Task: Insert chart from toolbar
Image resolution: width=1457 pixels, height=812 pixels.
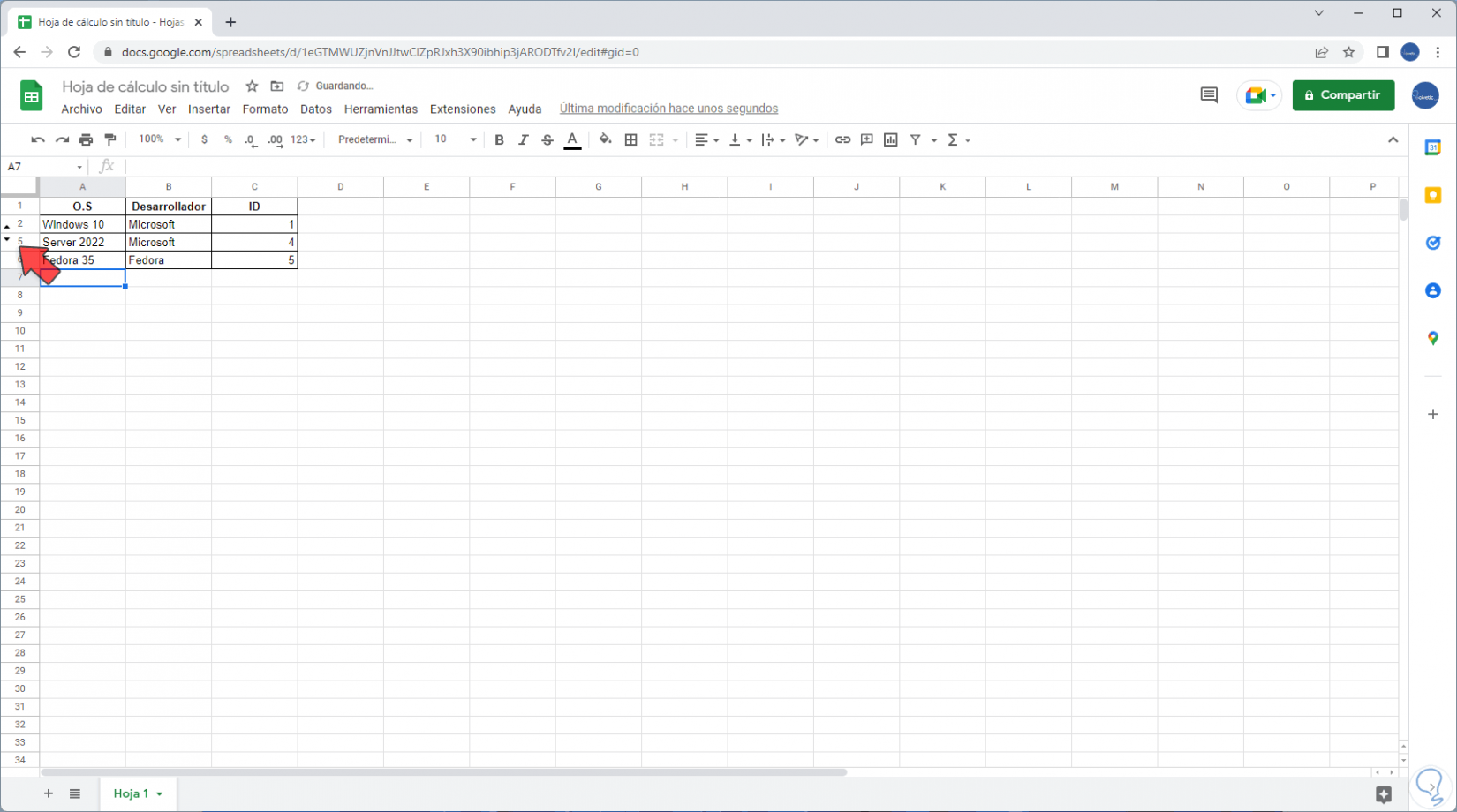Action: tap(891, 139)
